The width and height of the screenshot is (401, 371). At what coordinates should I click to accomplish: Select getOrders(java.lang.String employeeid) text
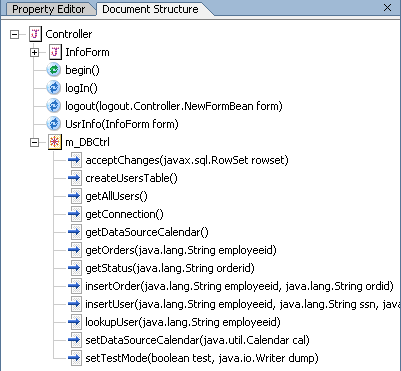[181, 250]
